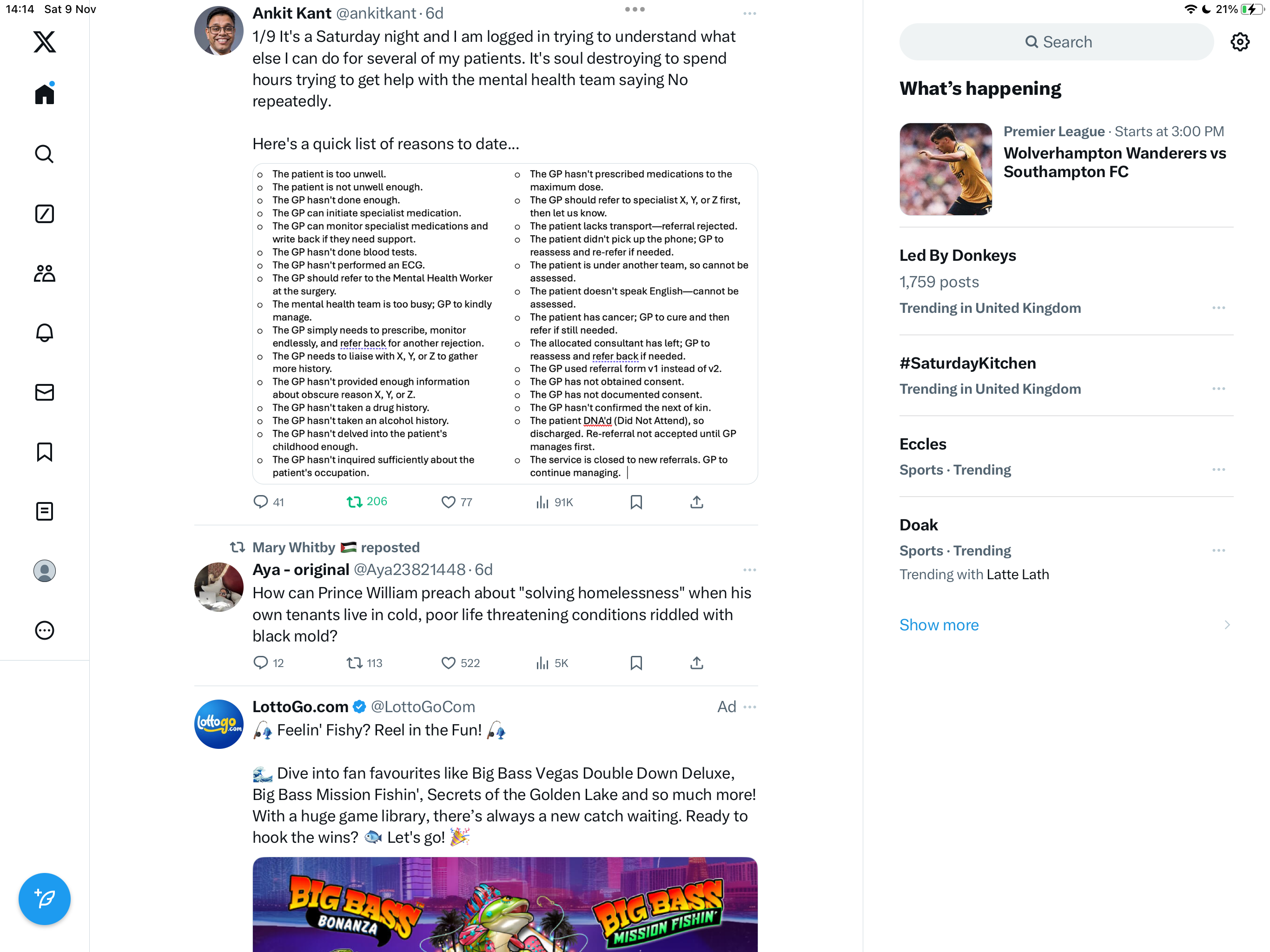The image size is (1270, 952).
Task: Show more trending topics
Action: (x=939, y=625)
